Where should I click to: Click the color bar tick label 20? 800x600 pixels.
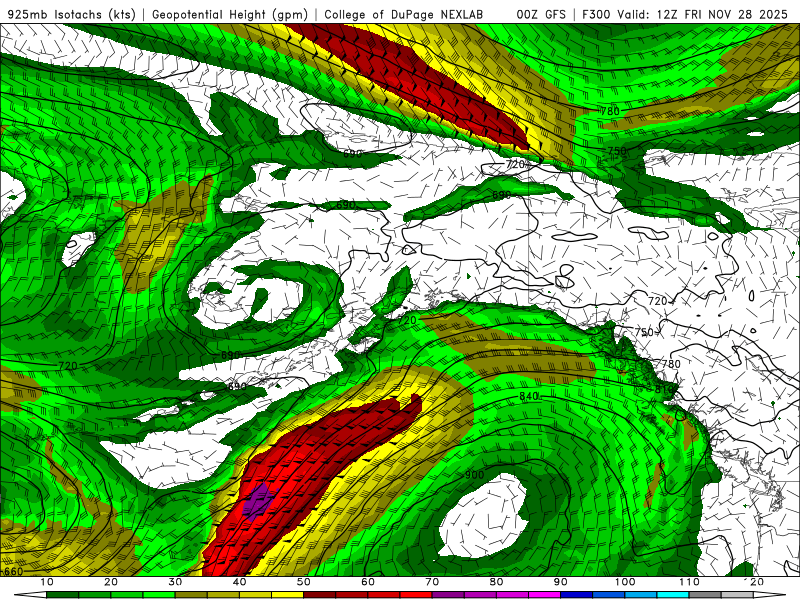pyautogui.click(x=111, y=582)
